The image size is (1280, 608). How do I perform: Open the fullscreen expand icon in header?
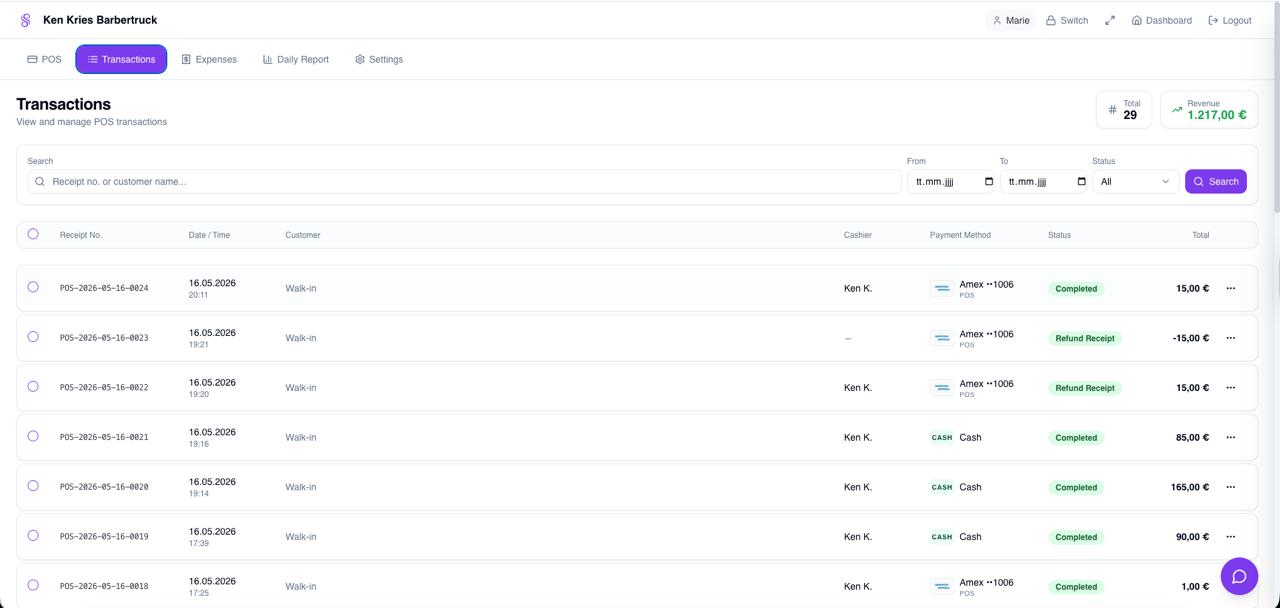tap(1110, 20)
